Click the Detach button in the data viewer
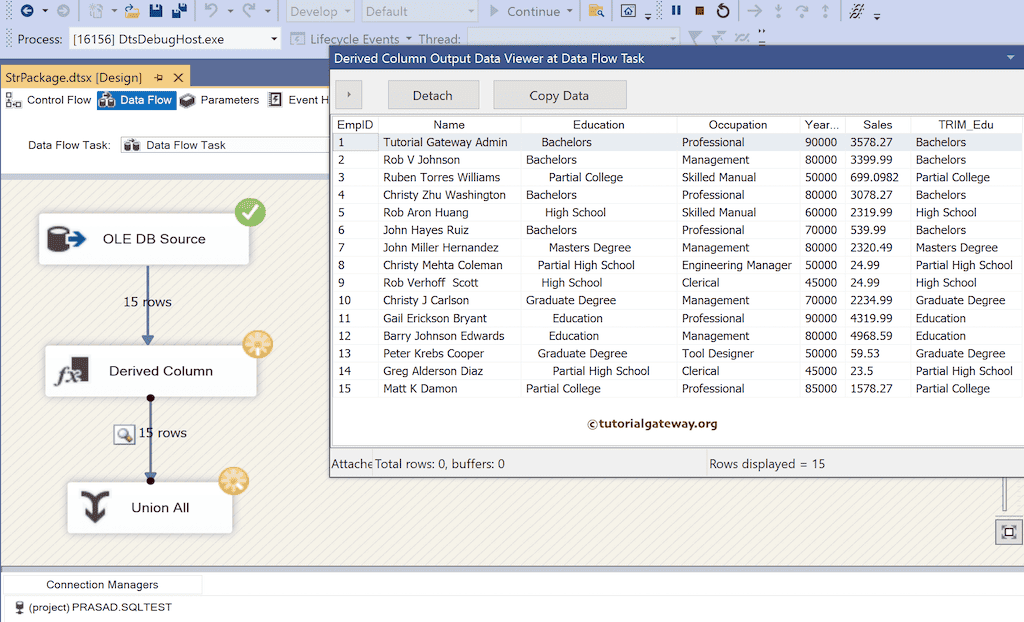 coord(433,95)
